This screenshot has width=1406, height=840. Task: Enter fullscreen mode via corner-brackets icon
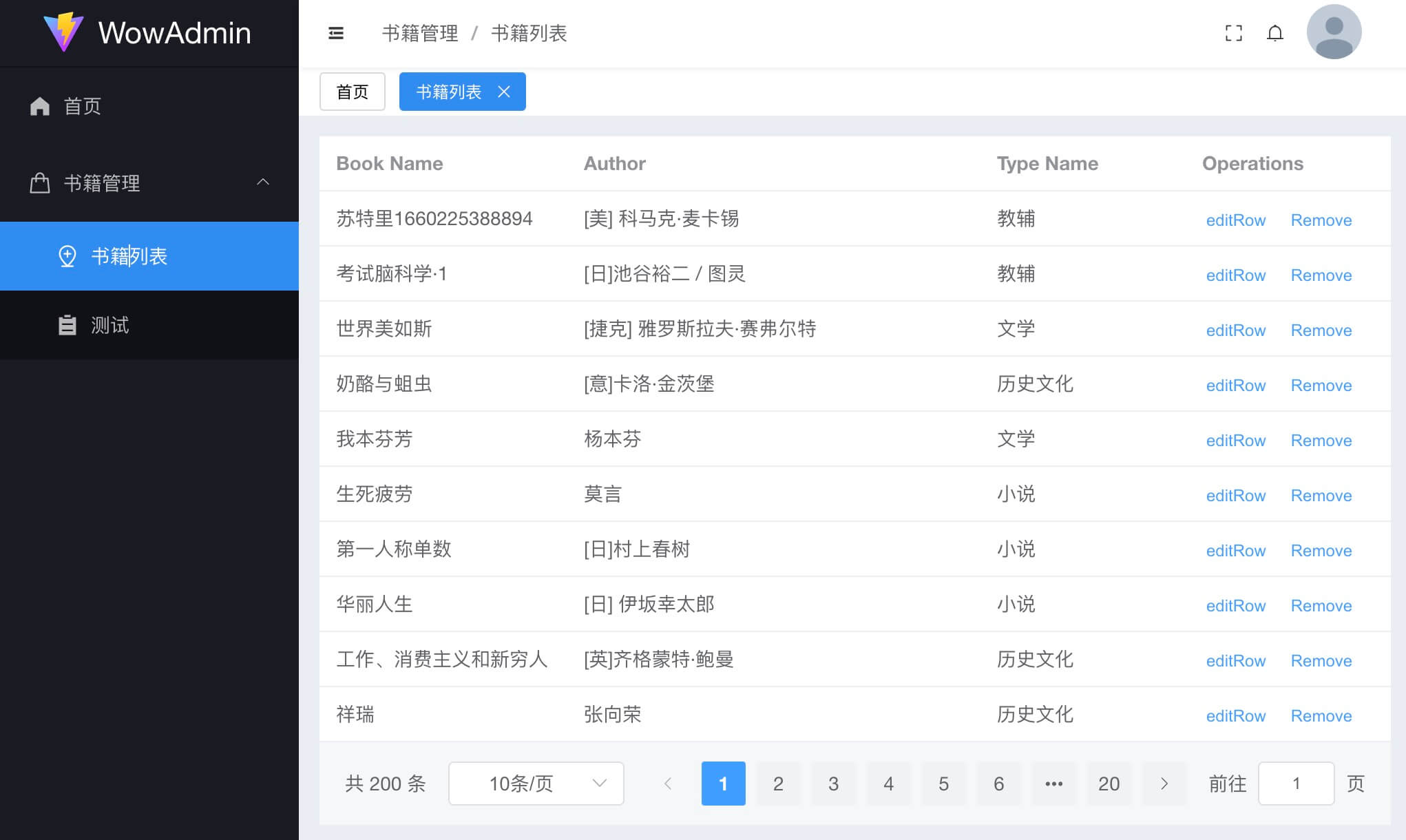point(1234,33)
